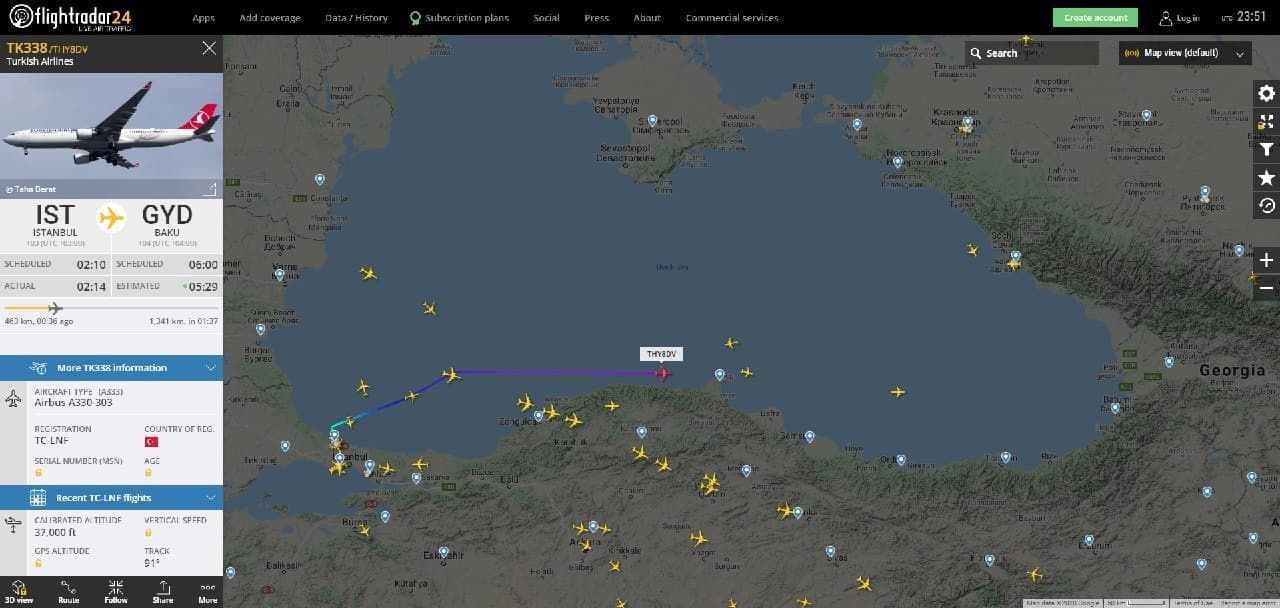Screen dimensions: 1280x608
Task: Zoom in the map with plus button
Action: point(1266,260)
